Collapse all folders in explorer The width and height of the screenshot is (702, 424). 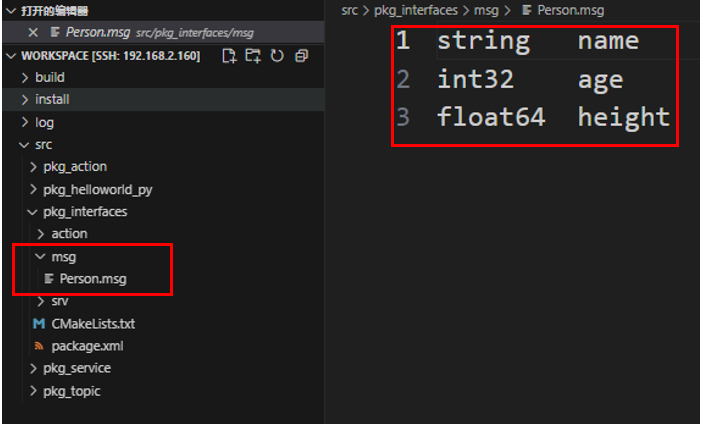pyautogui.click(x=301, y=55)
